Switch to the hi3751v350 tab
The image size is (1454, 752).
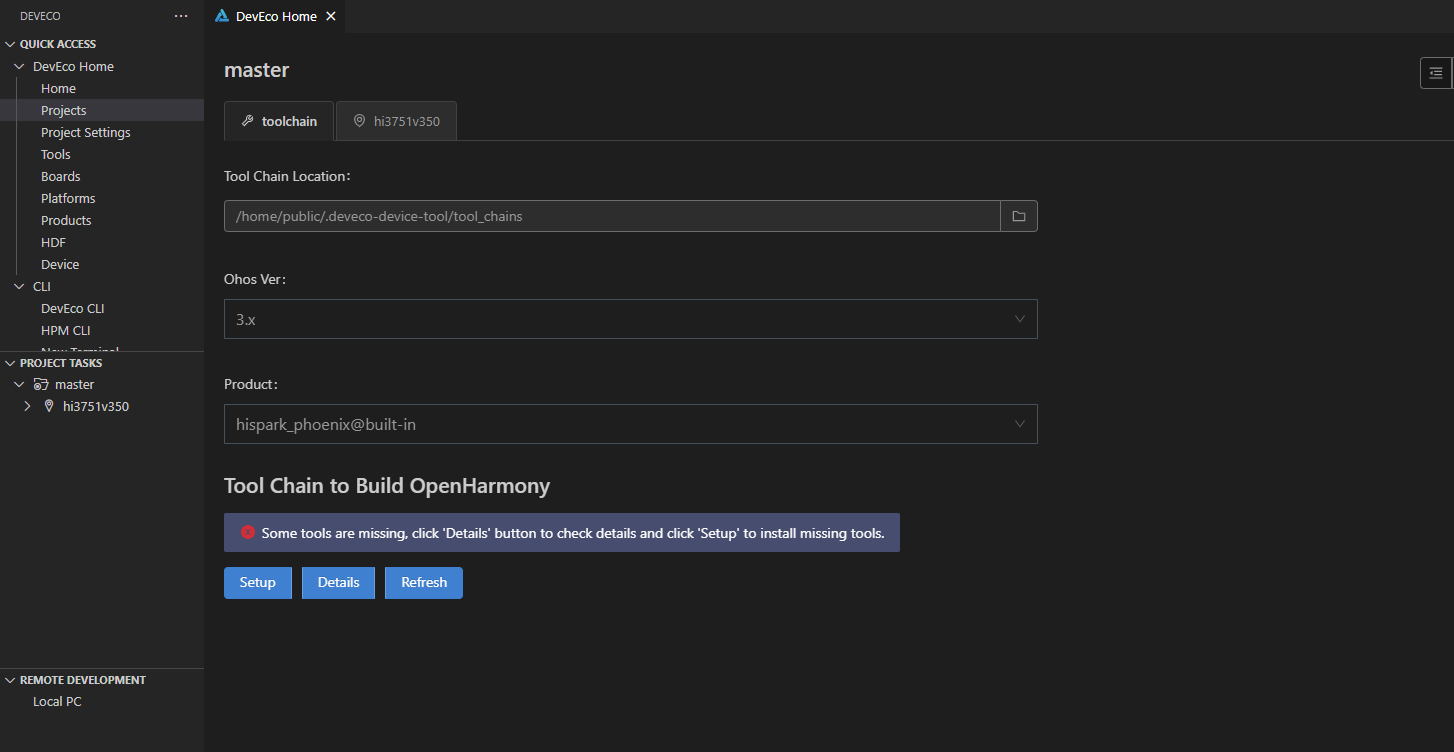click(397, 121)
